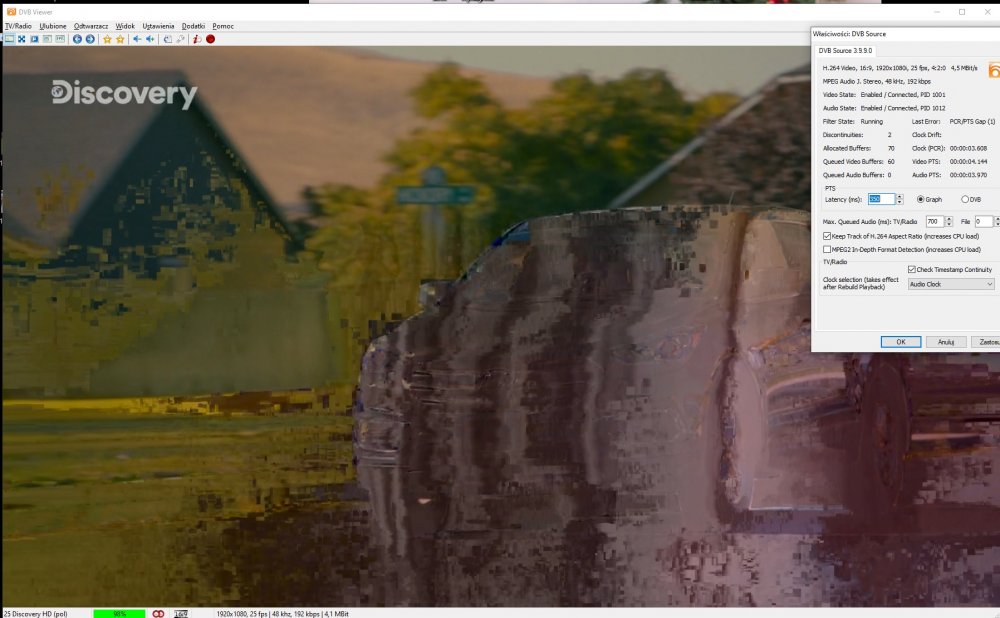Click the DVB Viewer title bar app icon
Screen dimensions: 1000x618
click(11, 11)
